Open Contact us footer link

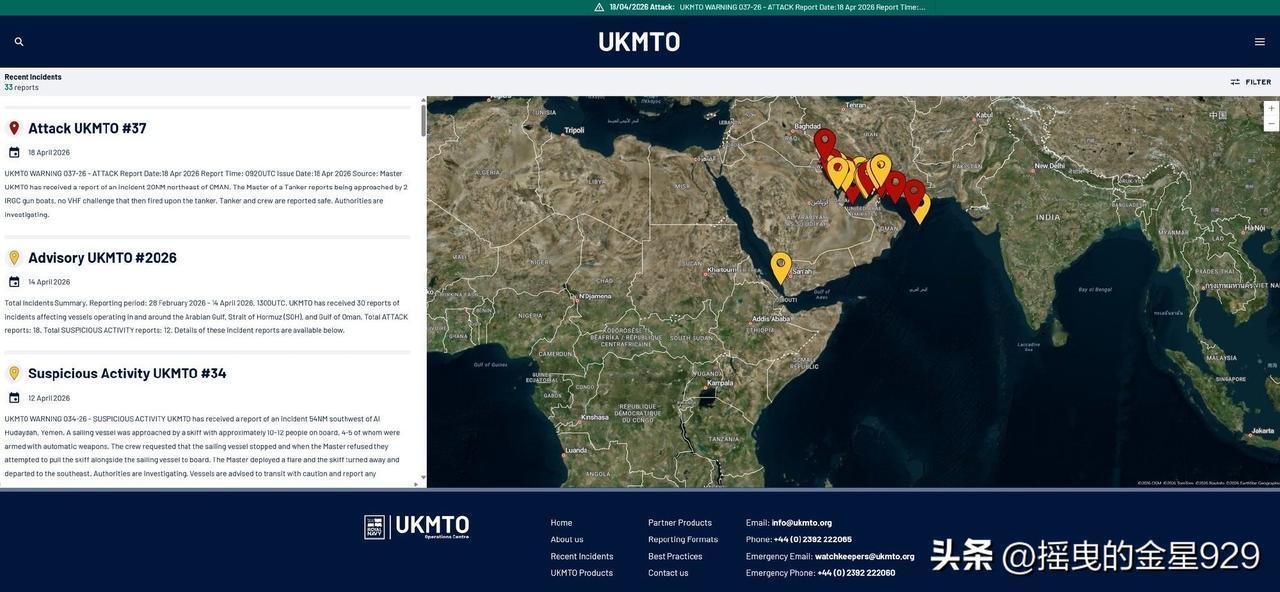click(668, 573)
